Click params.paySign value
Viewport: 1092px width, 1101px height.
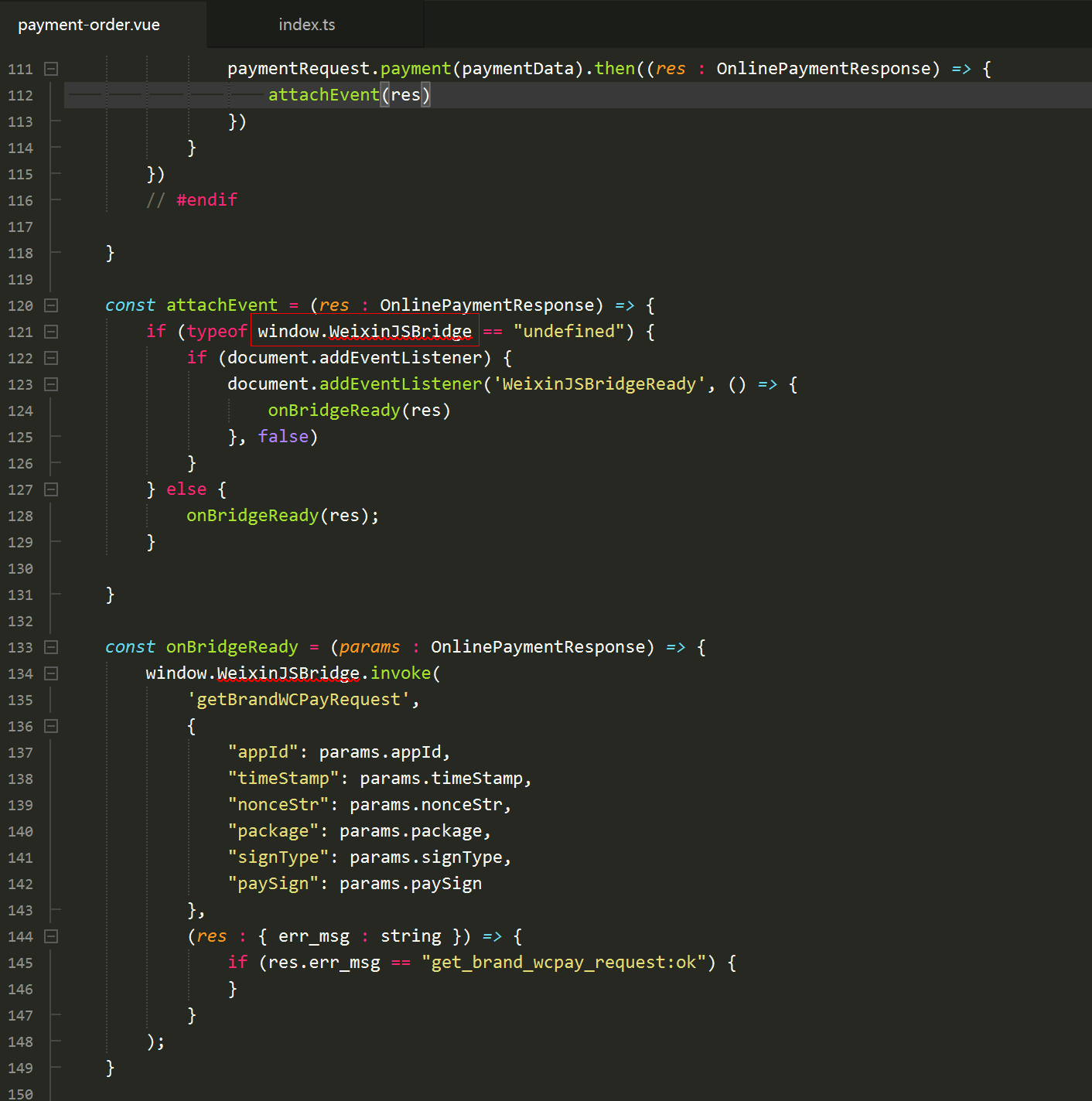tap(411, 884)
